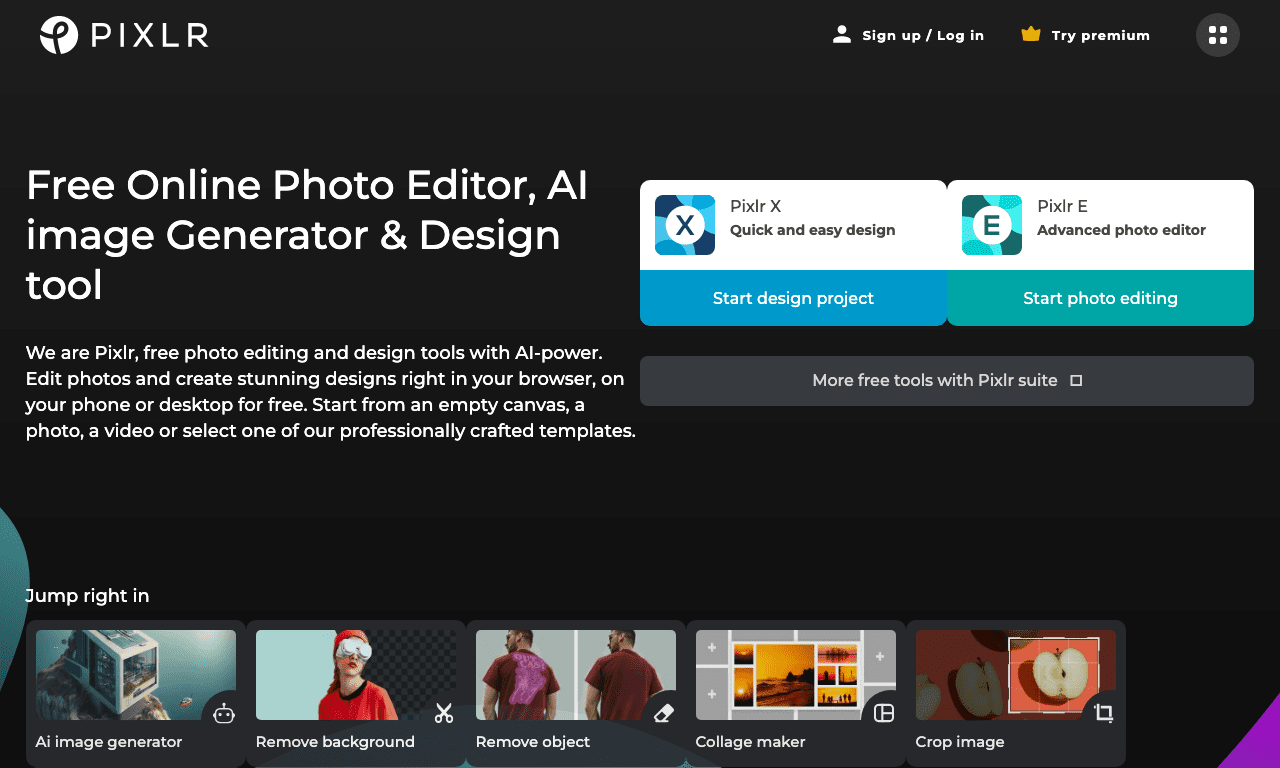Click the user profile icon beside Sign up

pos(841,35)
